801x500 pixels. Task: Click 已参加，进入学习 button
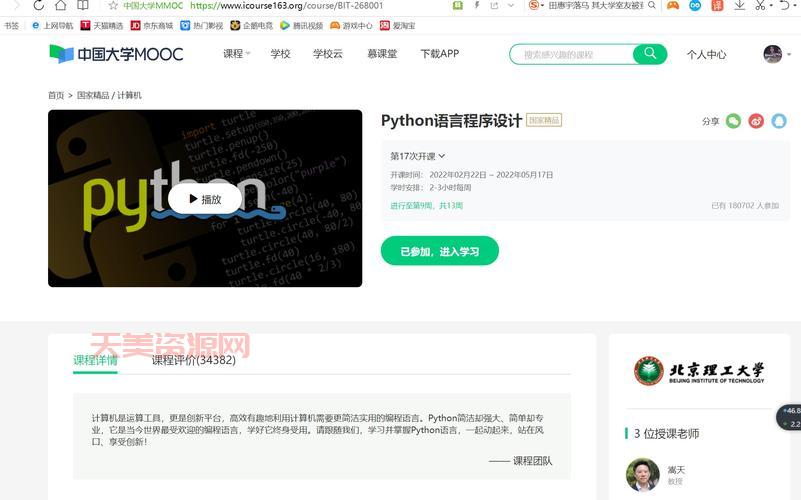[440, 251]
